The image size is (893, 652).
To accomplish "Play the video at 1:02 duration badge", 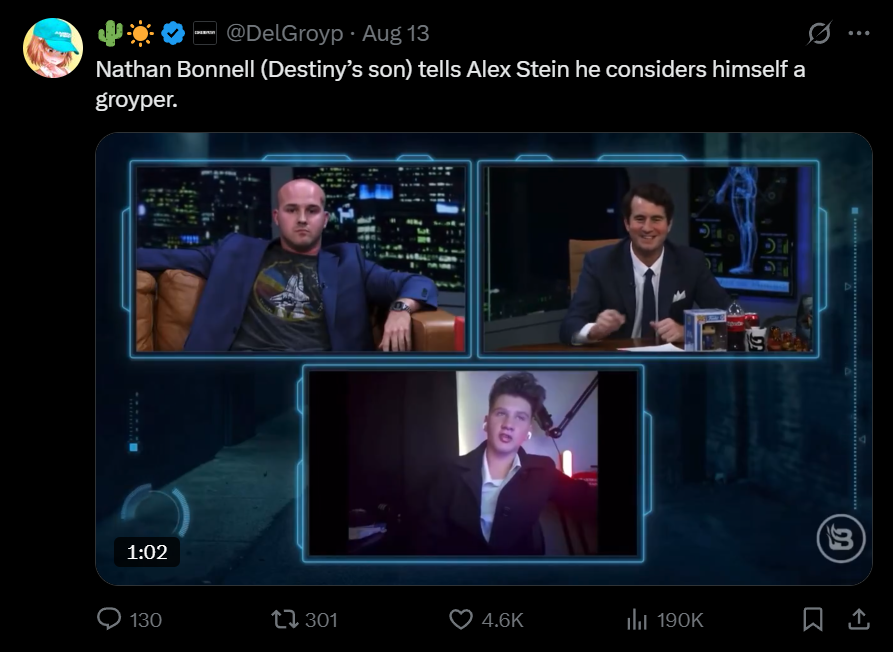I will 147,552.
